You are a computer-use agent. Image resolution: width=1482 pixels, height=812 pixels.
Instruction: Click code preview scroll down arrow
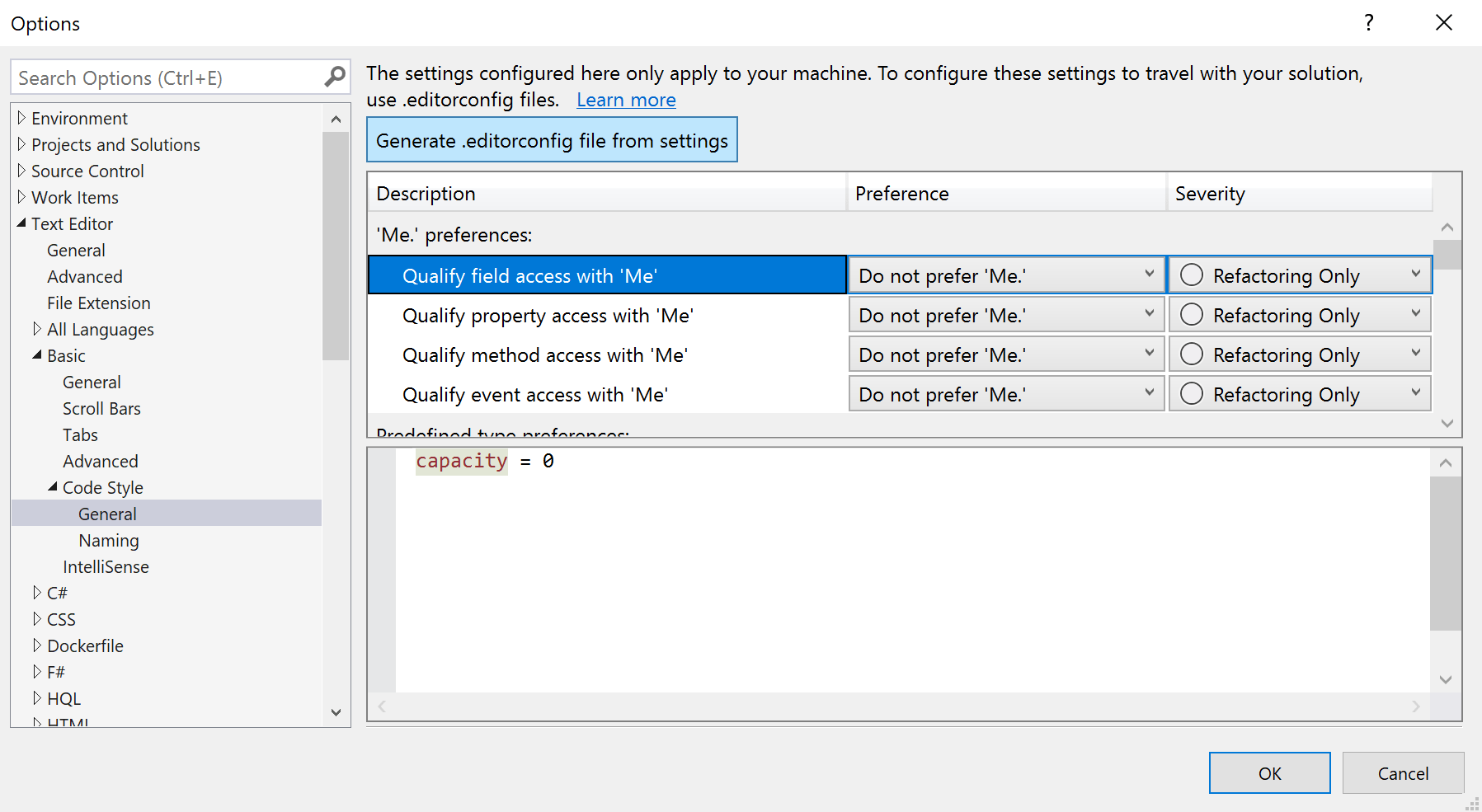click(x=1446, y=679)
